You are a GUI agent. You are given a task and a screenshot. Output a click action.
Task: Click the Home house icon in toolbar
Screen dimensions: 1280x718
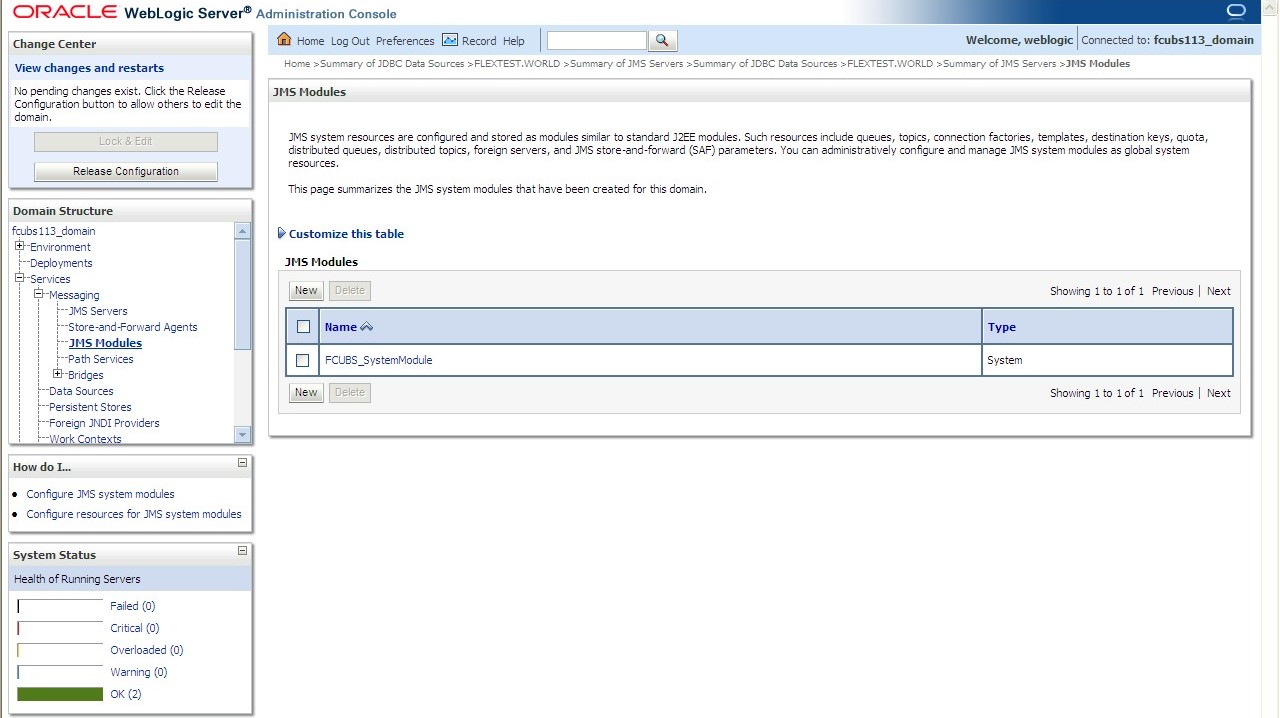click(x=284, y=40)
